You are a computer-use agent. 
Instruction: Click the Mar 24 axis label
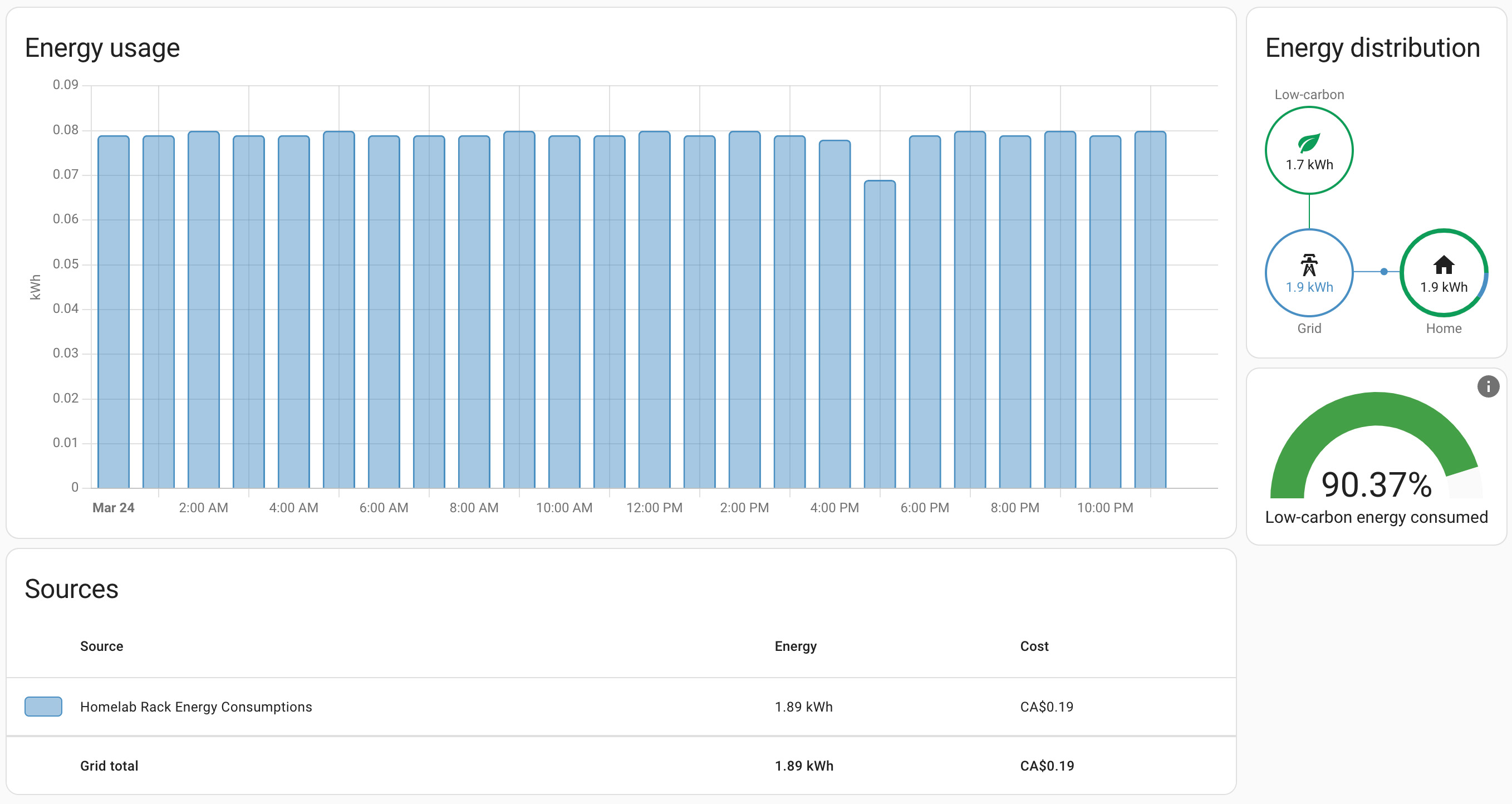click(113, 508)
